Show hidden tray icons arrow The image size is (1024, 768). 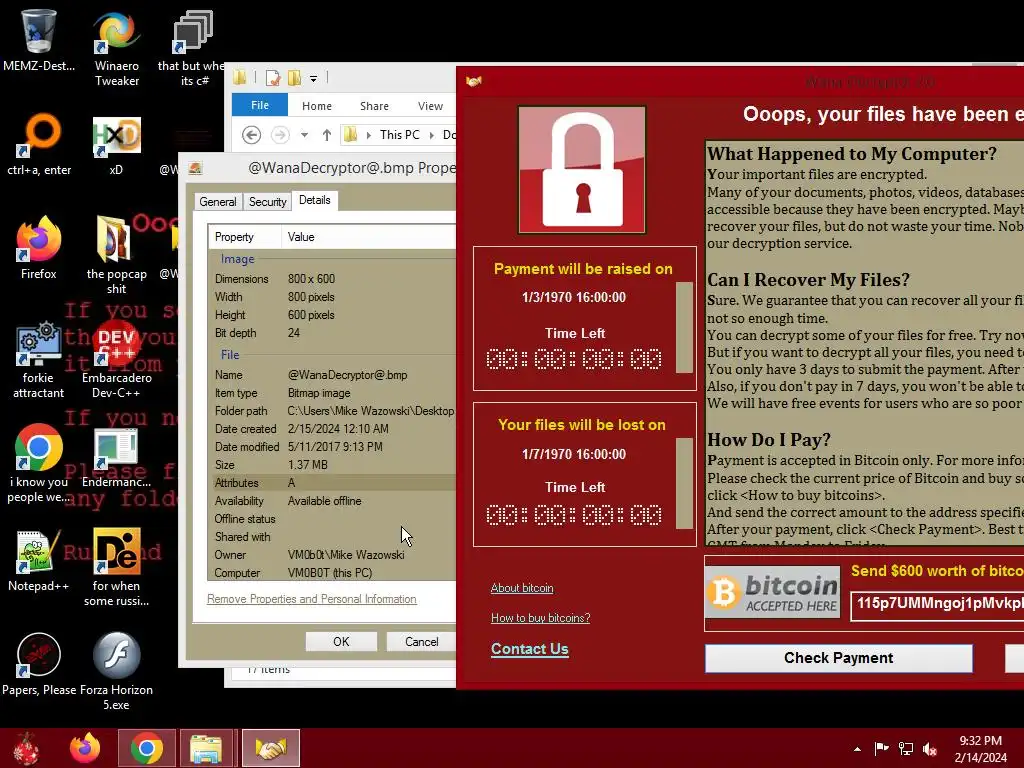tap(857, 749)
